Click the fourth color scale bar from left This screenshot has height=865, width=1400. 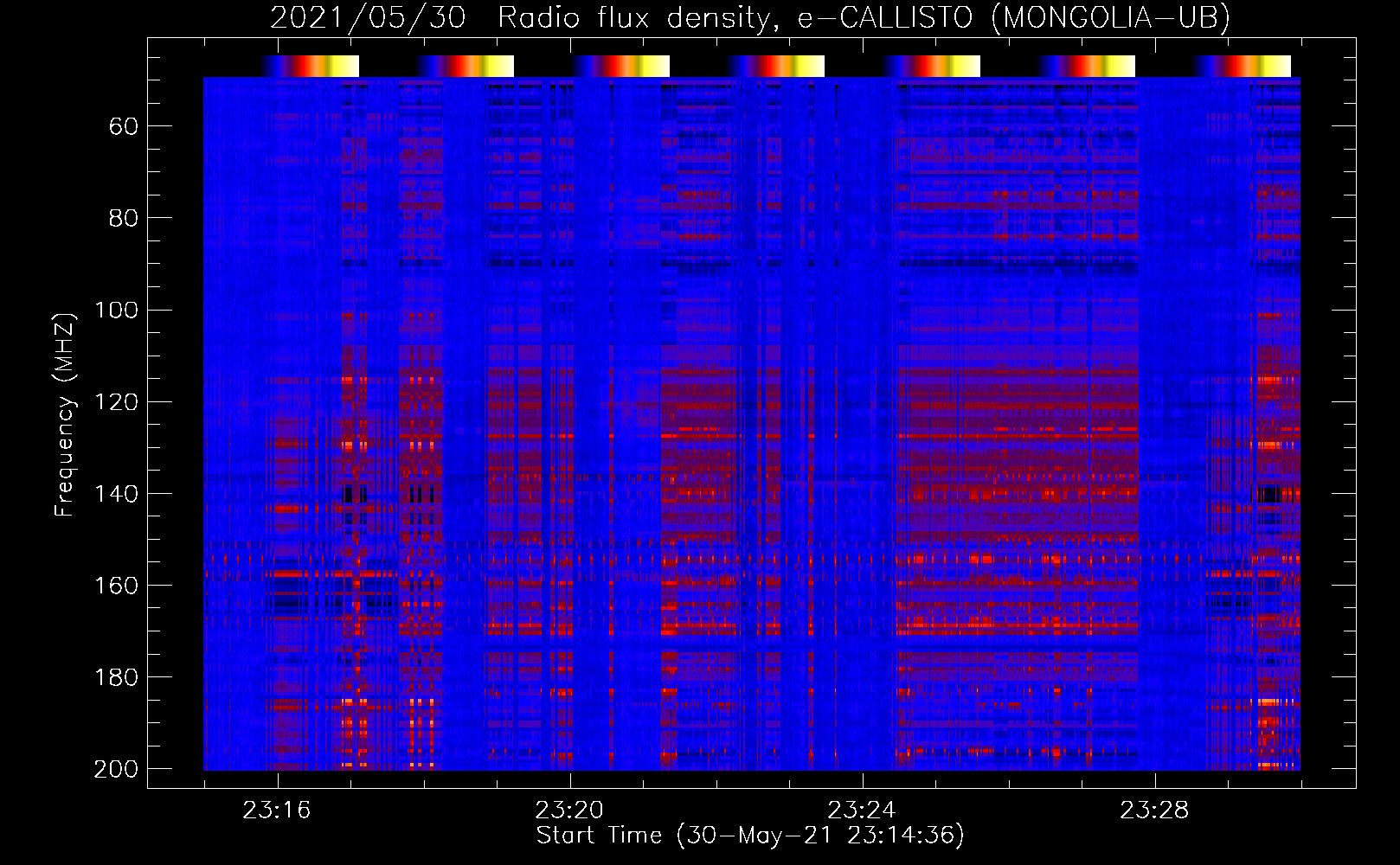(x=776, y=66)
